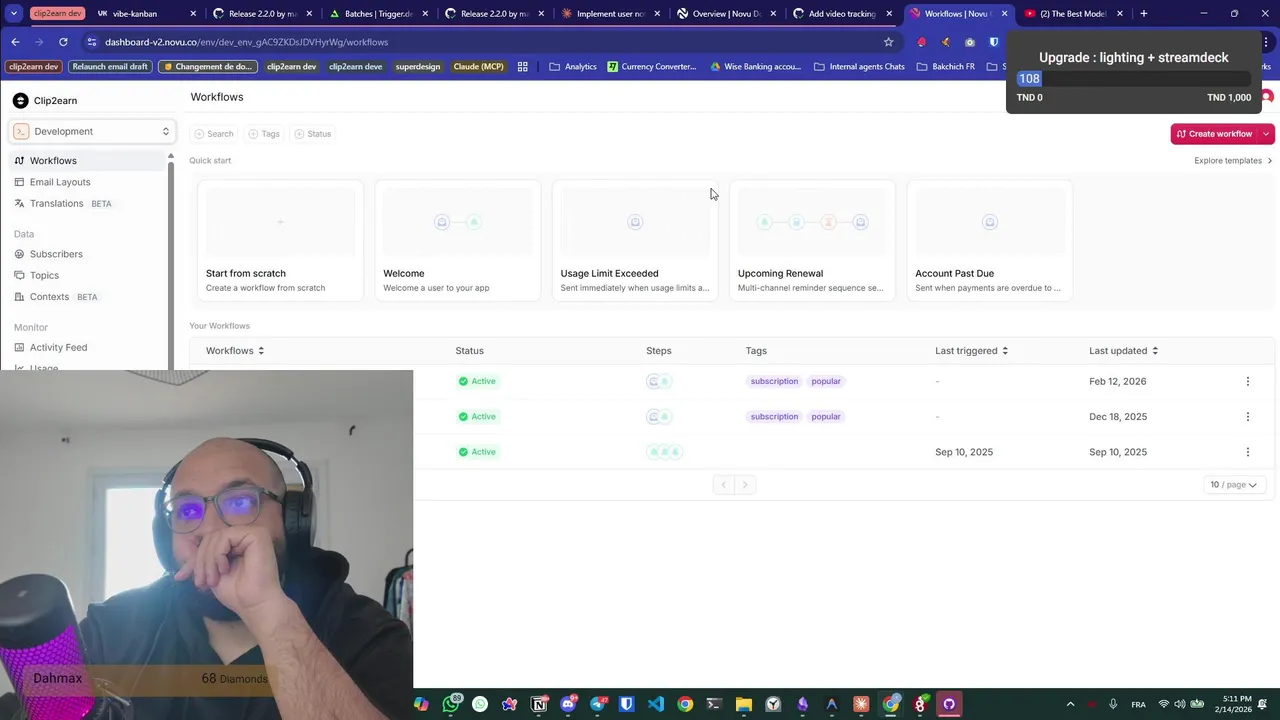This screenshot has height=720, width=1280.
Task: Click the bookmarks apps grid icon
Action: (x=522, y=67)
